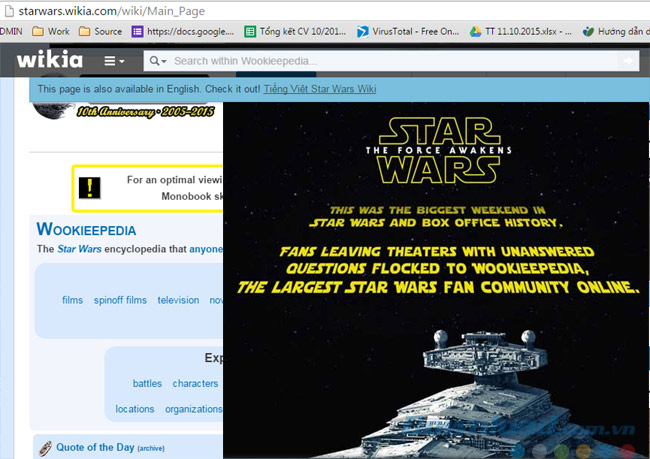Open the Hướng dẫn bookmark
This screenshot has width=650, height=459.
616,32
